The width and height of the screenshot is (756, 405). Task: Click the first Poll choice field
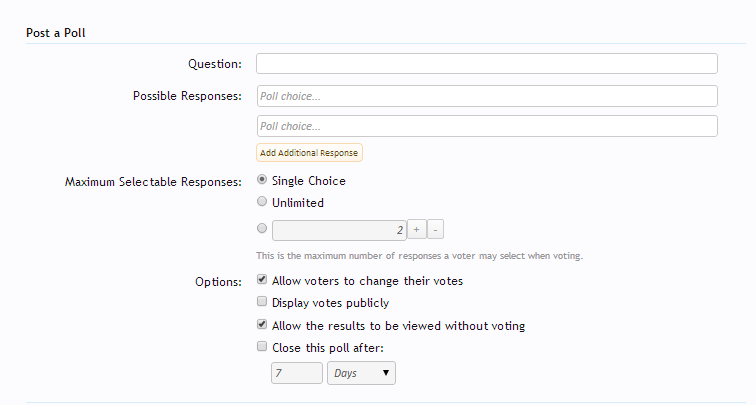(487, 96)
